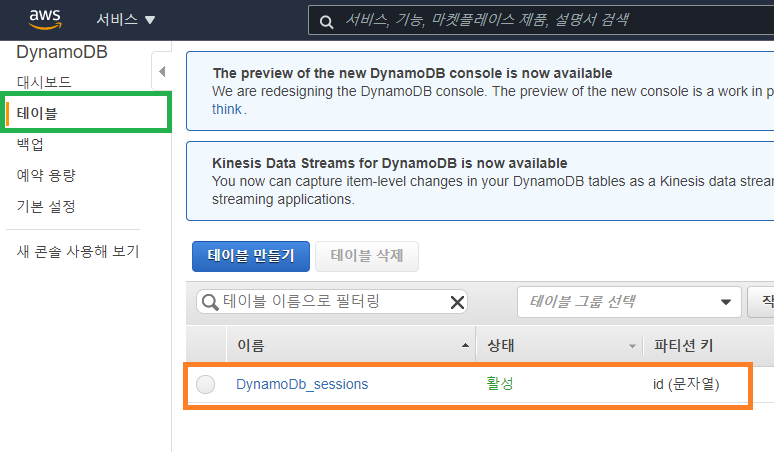Click the new DynamoDB console preview heading
Image resolution: width=774 pixels, height=452 pixels.
click(x=412, y=73)
